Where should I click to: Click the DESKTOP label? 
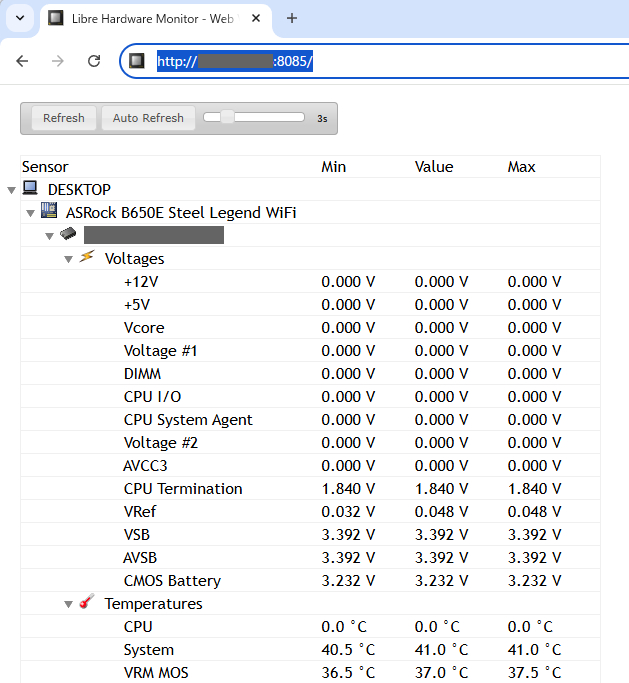pos(79,189)
